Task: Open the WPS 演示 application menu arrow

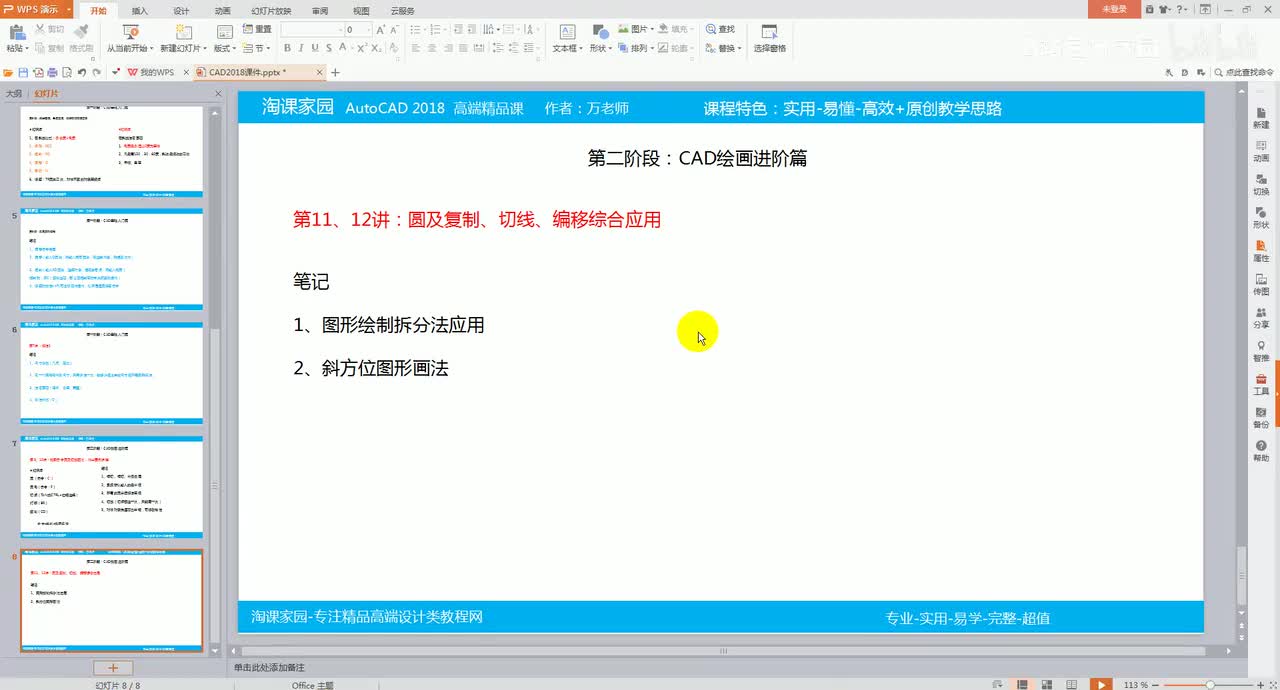Action: [x=69, y=9]
